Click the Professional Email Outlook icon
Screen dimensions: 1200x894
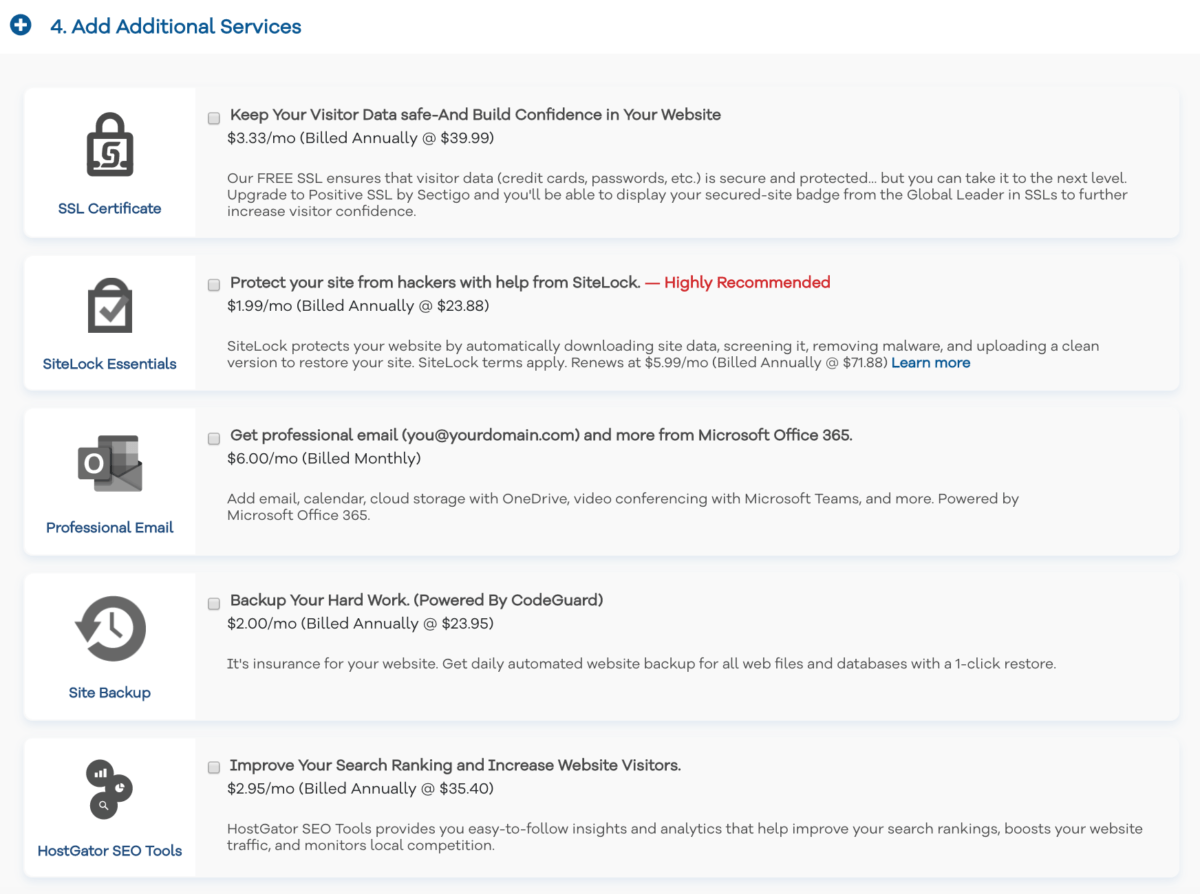pos(110,462)
